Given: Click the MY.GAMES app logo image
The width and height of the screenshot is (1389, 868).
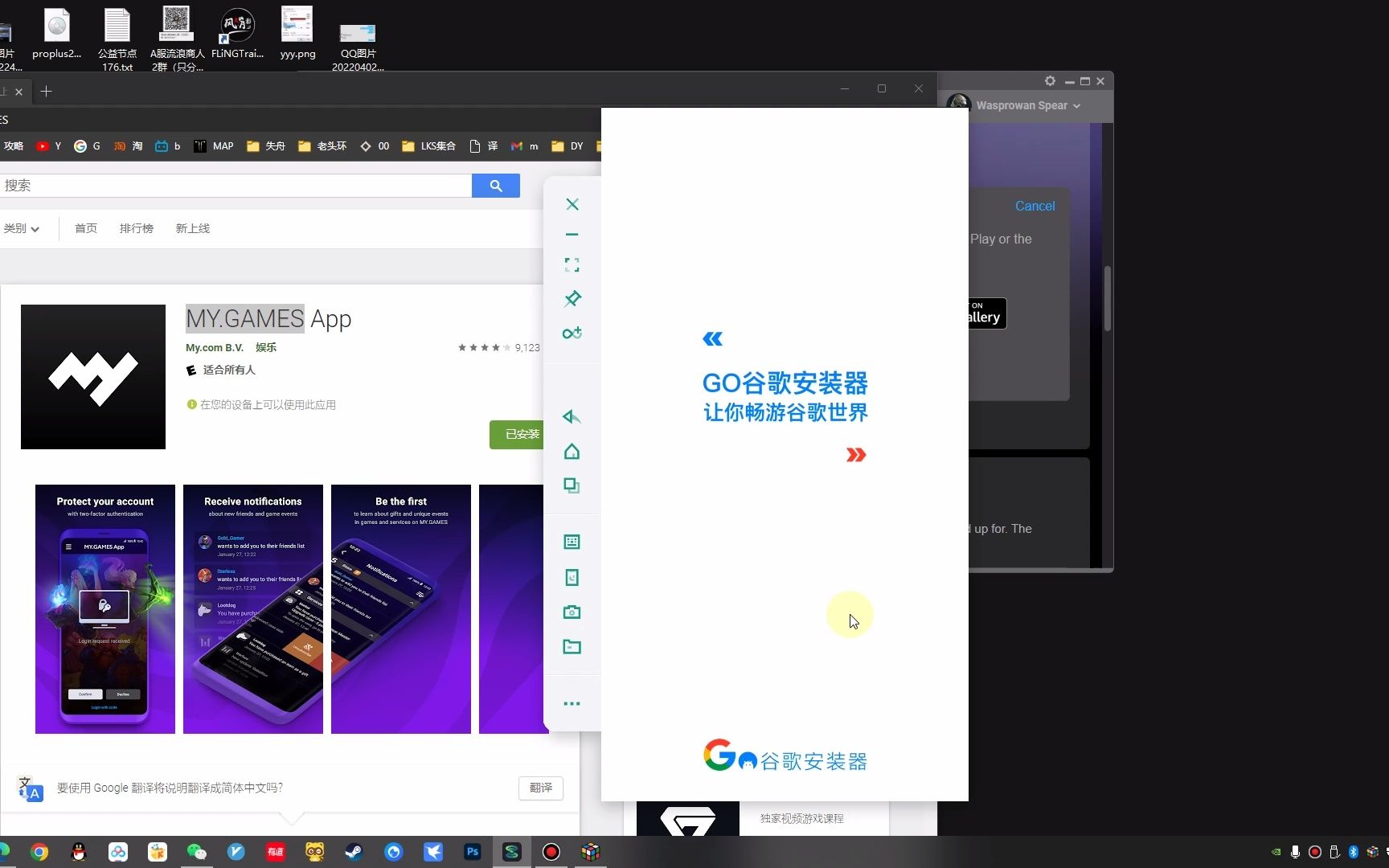Looking at the screenshot, I should (x=93, y=377).
